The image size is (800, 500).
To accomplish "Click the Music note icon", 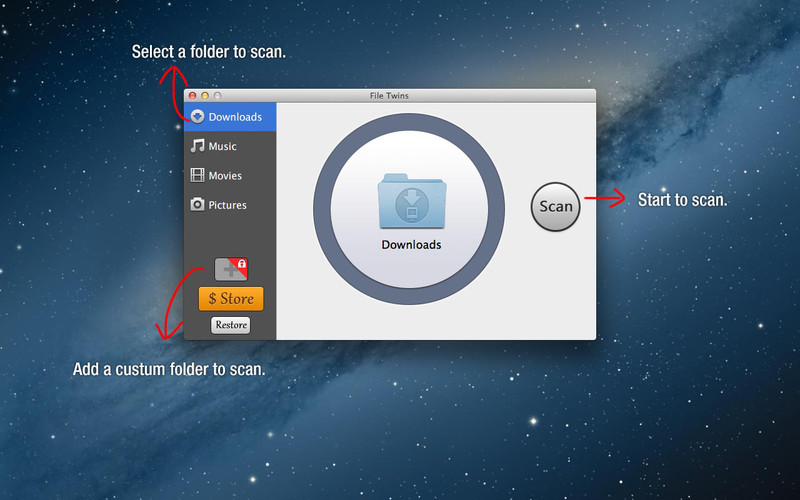I will coord(197,146).
